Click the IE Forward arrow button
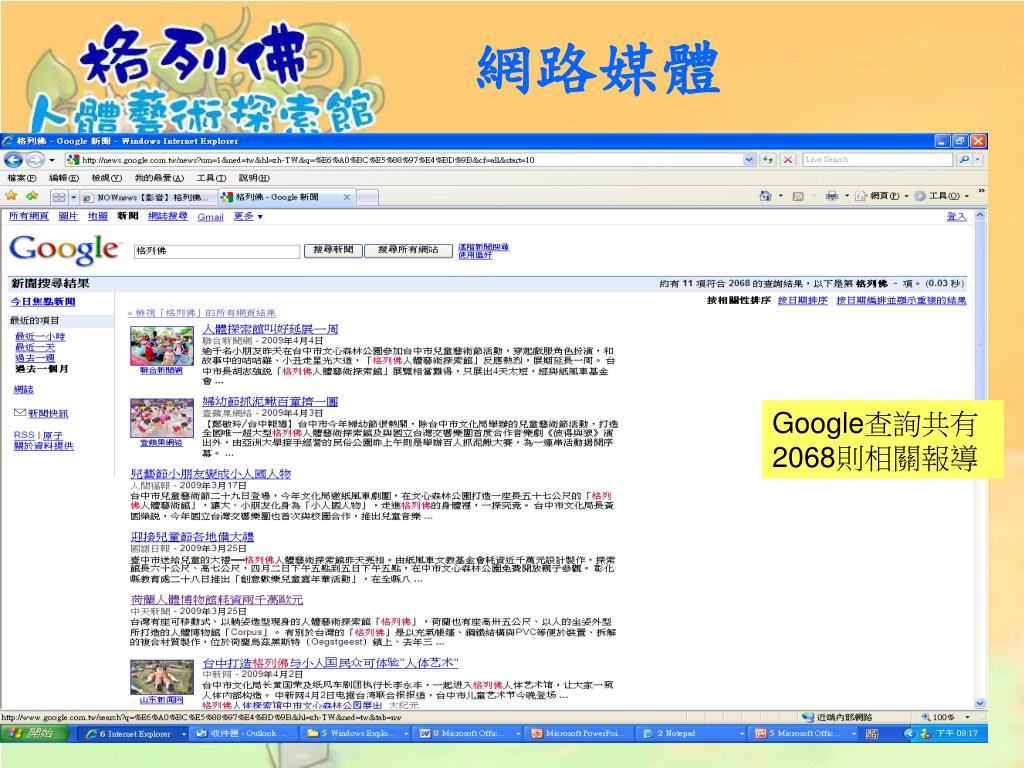This screenshot has width=1024, height=768. coord(35,159)
